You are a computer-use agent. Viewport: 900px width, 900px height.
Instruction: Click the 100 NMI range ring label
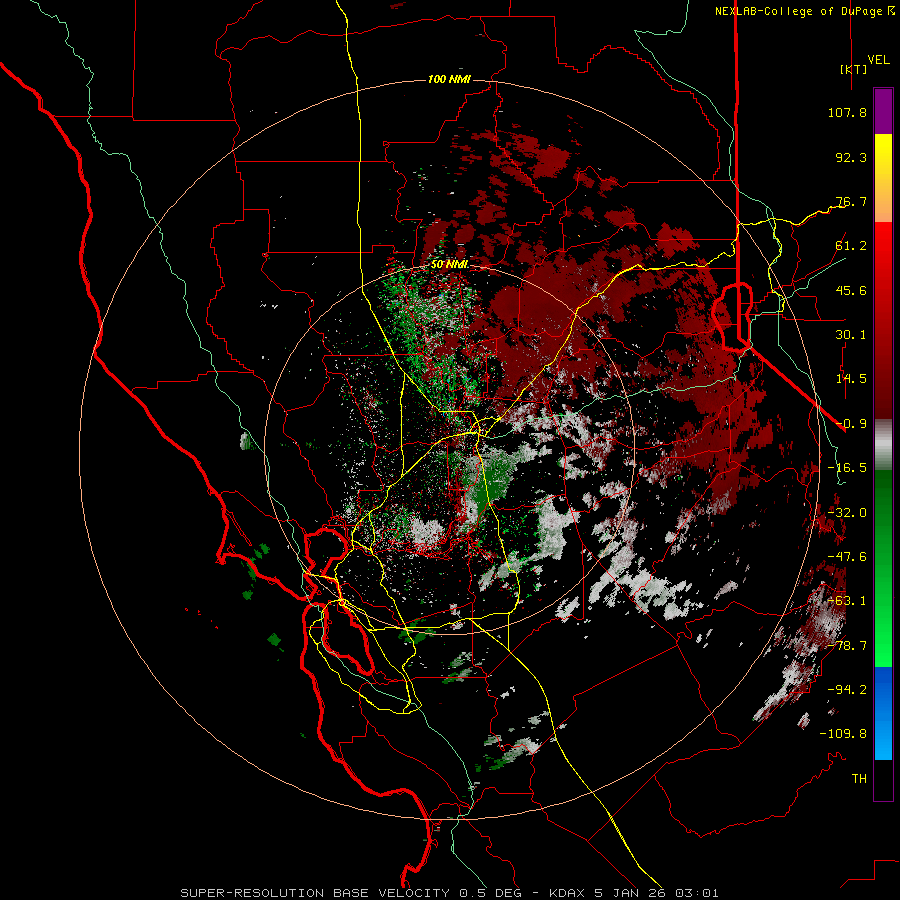[x=449, y=79]
